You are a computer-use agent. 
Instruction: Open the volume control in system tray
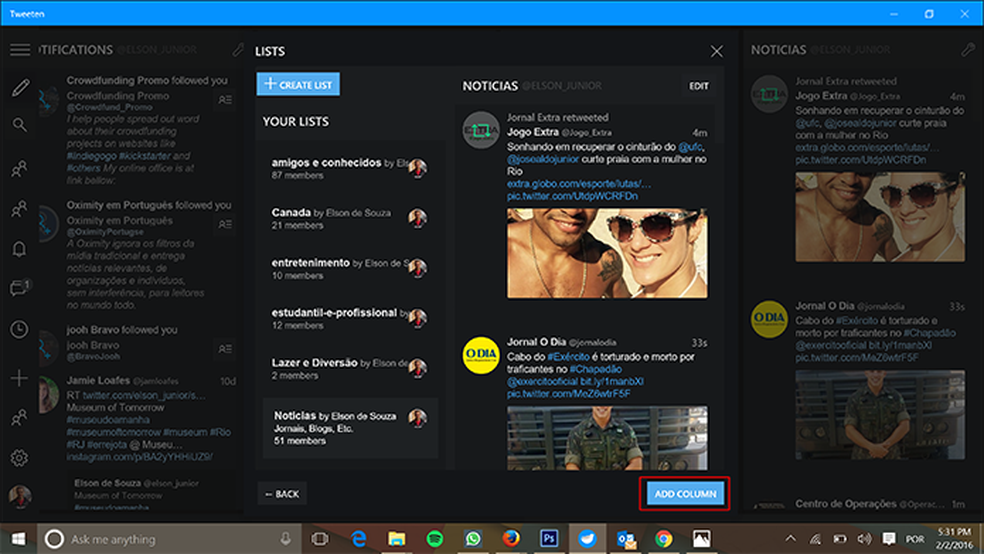pos(864,539)
